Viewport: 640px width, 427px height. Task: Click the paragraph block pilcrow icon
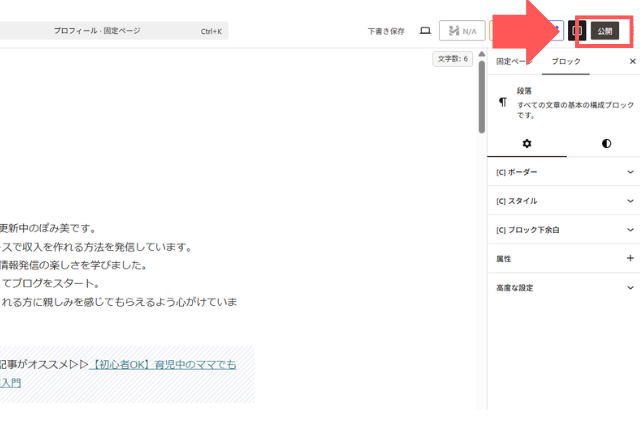coord(503,102)
